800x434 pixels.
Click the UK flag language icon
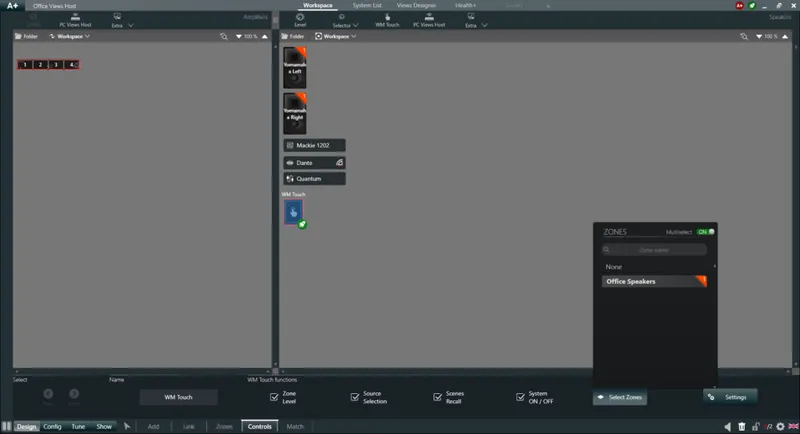[793, 426]
